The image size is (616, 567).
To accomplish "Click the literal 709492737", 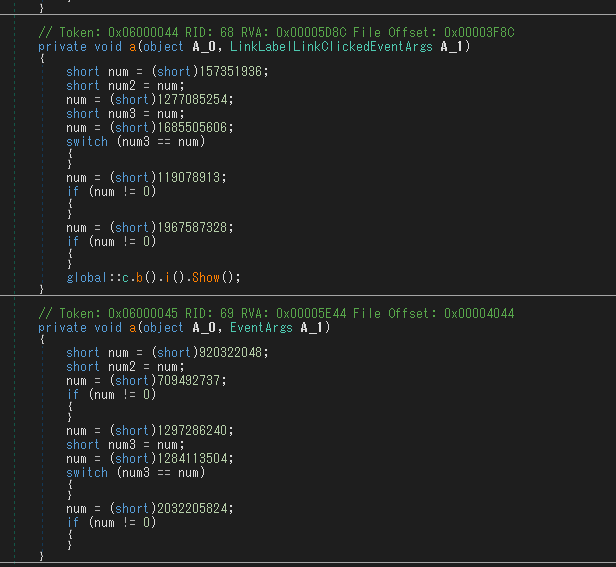I will click(191, 380).
